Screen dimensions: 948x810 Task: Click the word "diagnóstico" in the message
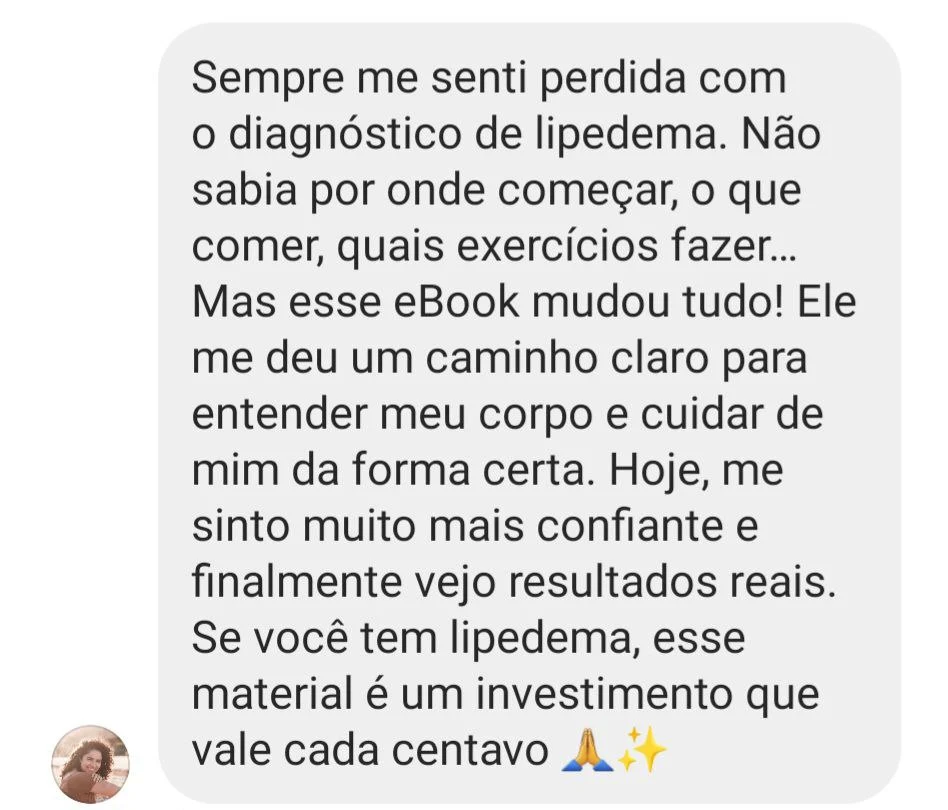pyautogui.click(x=345, y=135)
